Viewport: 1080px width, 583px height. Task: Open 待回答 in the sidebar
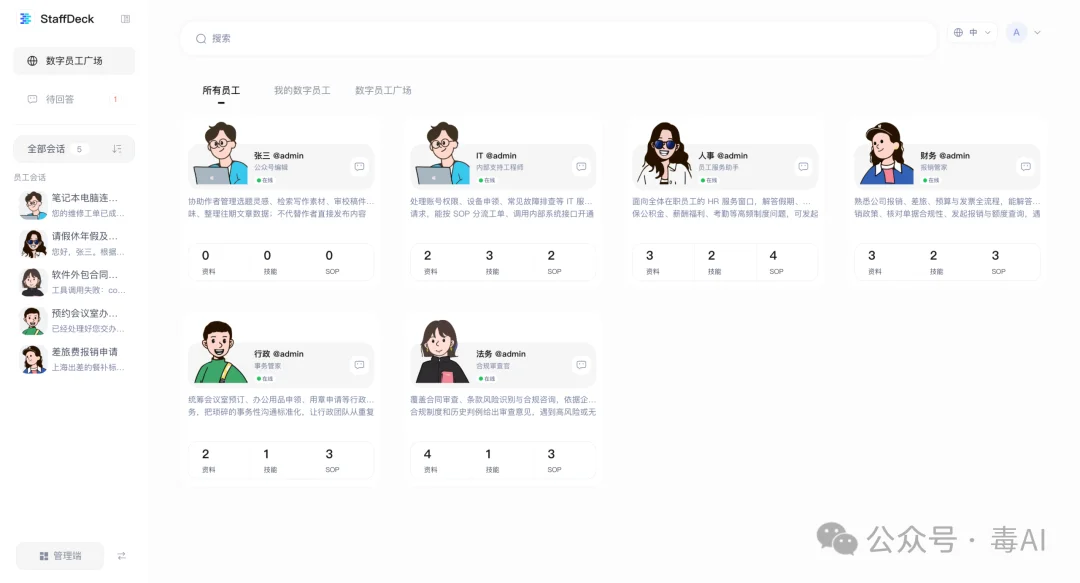74,99
